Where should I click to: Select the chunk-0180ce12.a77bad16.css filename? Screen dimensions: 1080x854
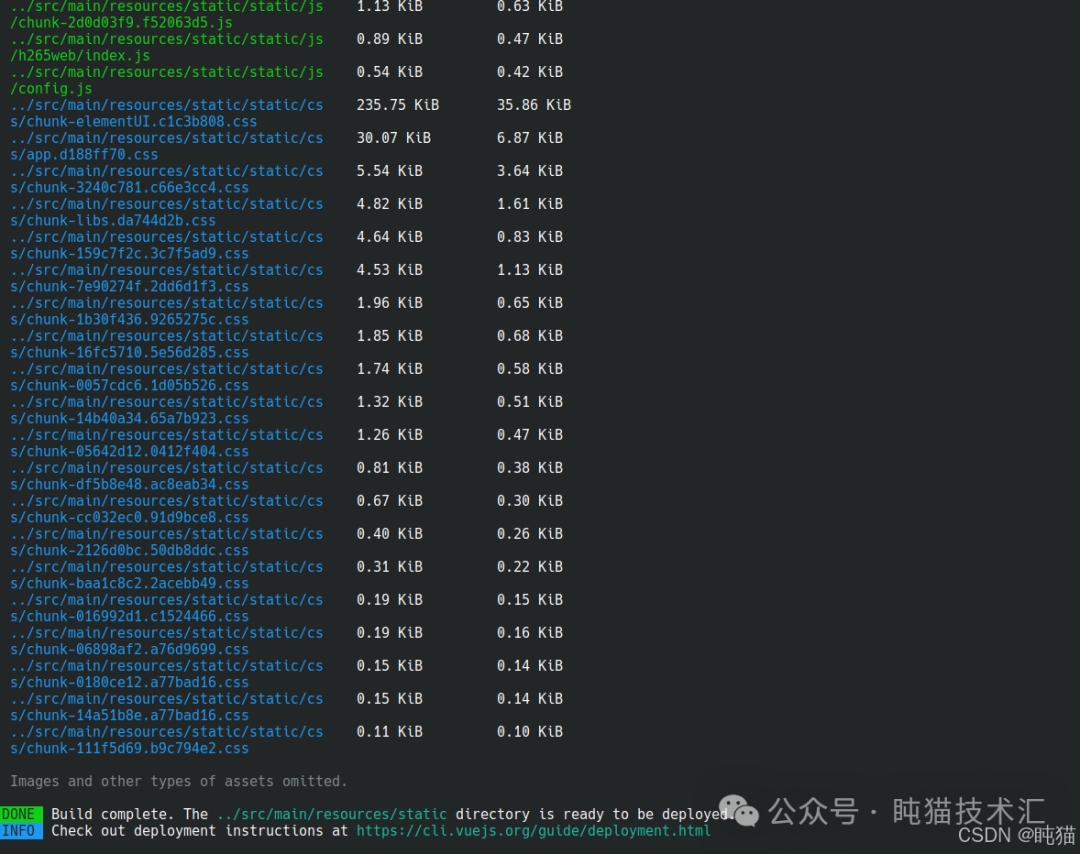(x=137, y=683)
